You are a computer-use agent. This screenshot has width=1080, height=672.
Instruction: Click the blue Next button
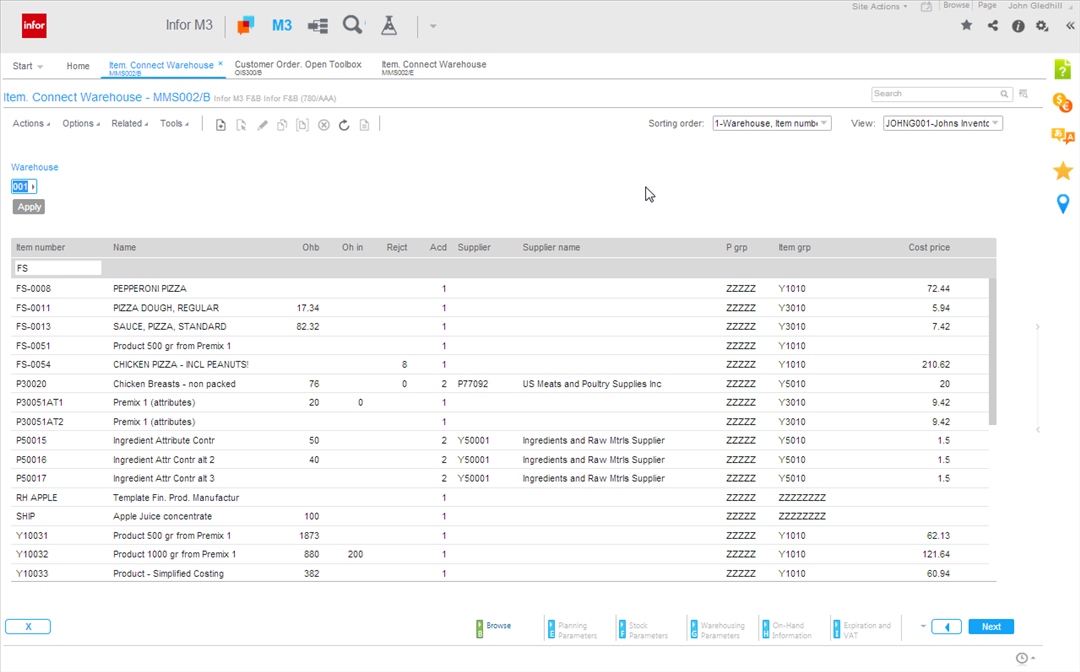coord(991,627)
